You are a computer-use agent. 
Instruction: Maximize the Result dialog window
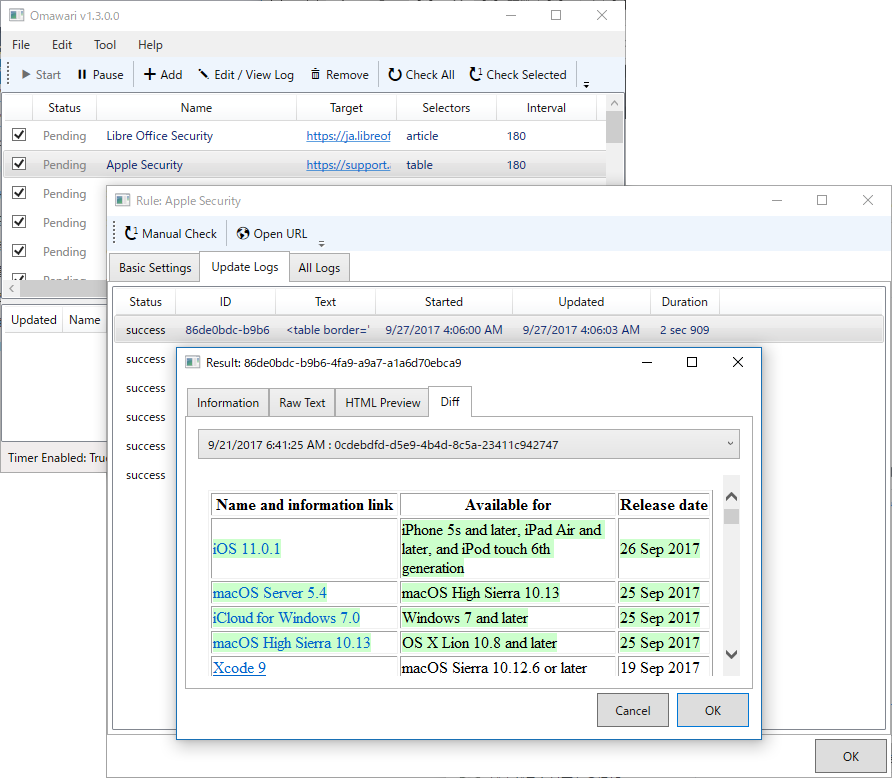click(x=692, y=362)
